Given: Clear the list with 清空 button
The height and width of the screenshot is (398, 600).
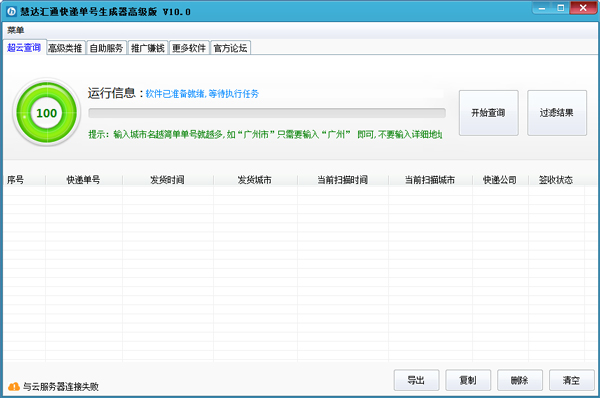Looking at the screenshot, I should [572, 380].
